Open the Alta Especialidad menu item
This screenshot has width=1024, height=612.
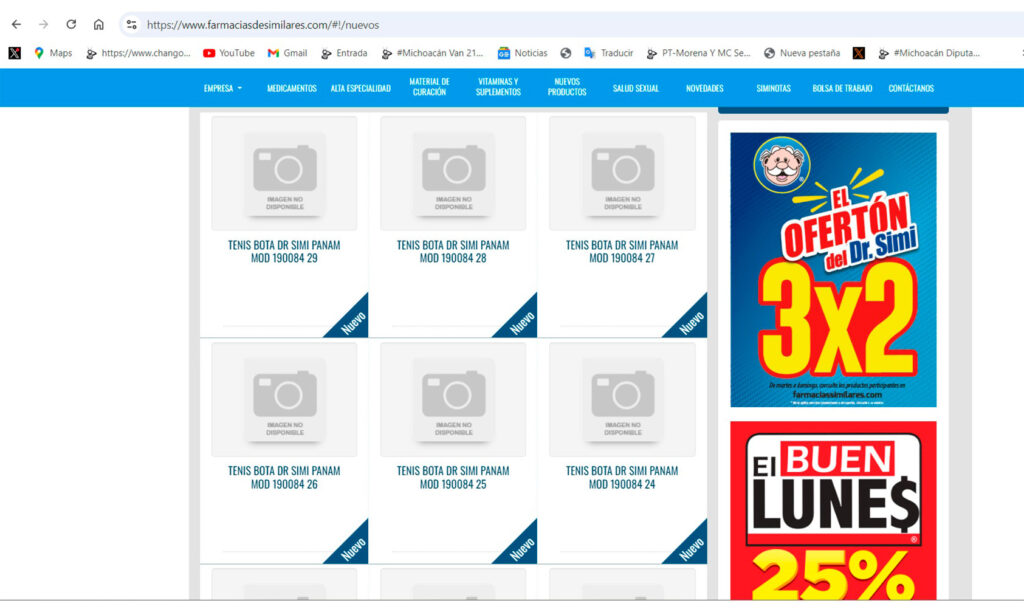coord(360,88)
